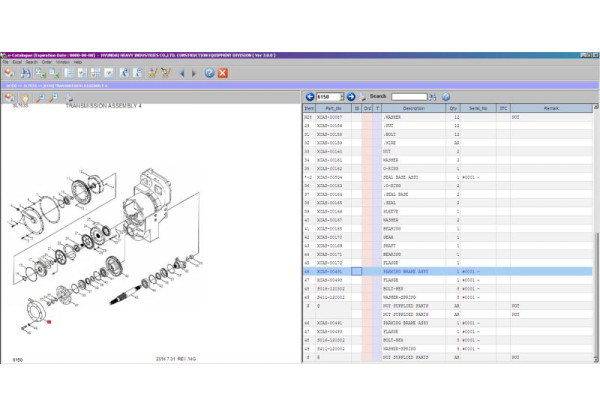Click the Part_No column header
This screenshot has height=416, width=600.
pos(331,108)
